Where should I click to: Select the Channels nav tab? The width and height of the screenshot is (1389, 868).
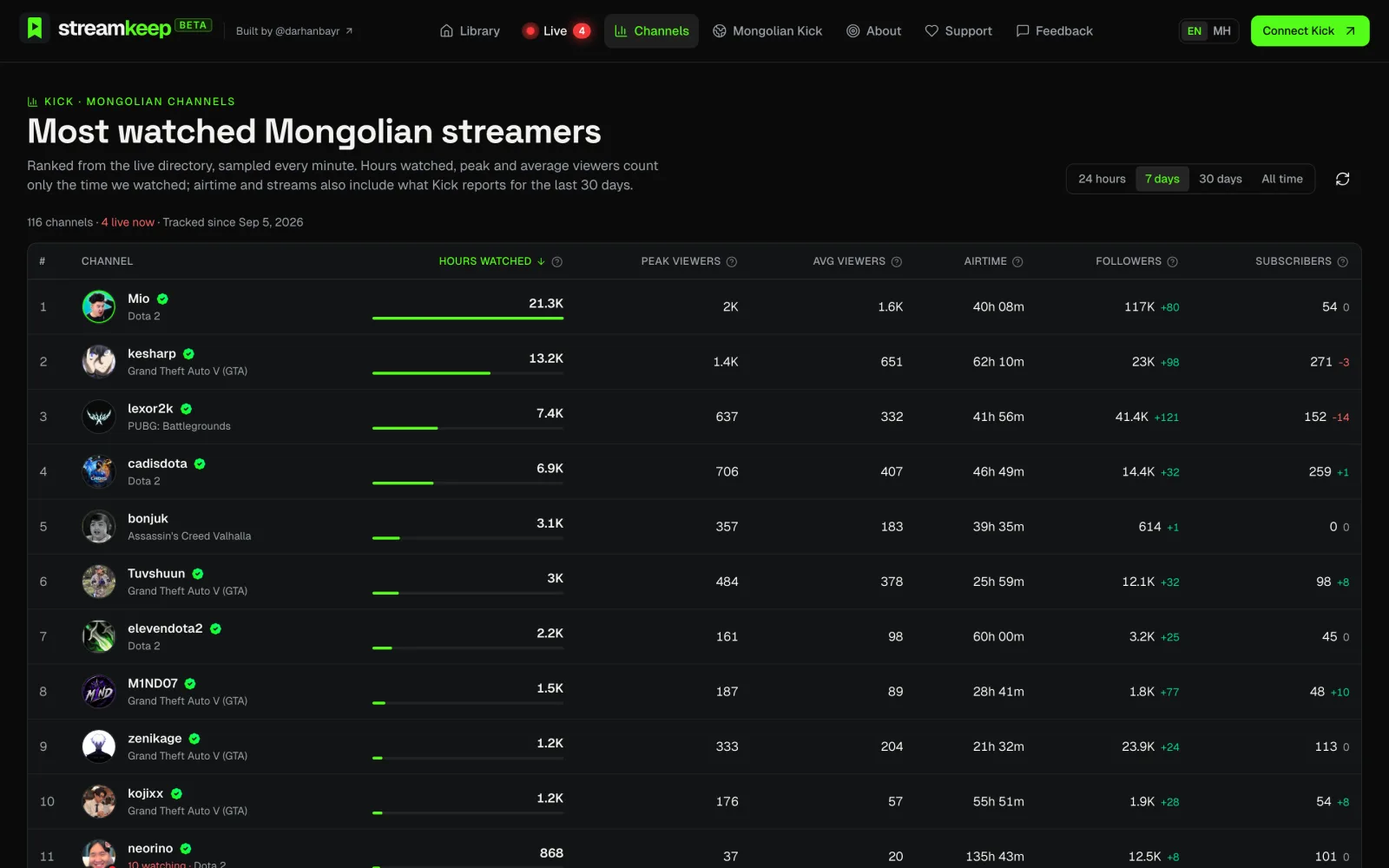point(651,30)
